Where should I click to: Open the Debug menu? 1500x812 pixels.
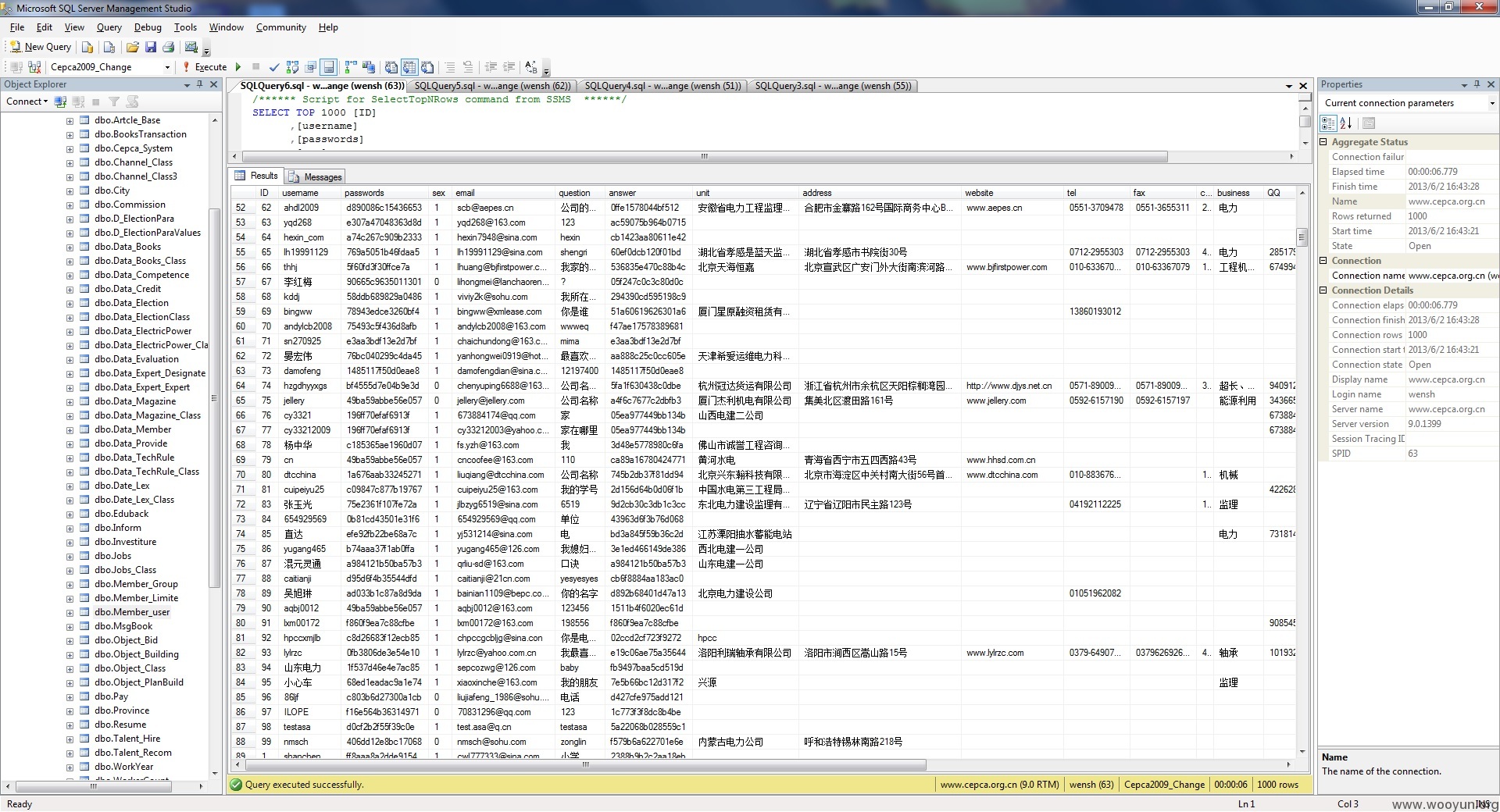[x=148, y=27]
